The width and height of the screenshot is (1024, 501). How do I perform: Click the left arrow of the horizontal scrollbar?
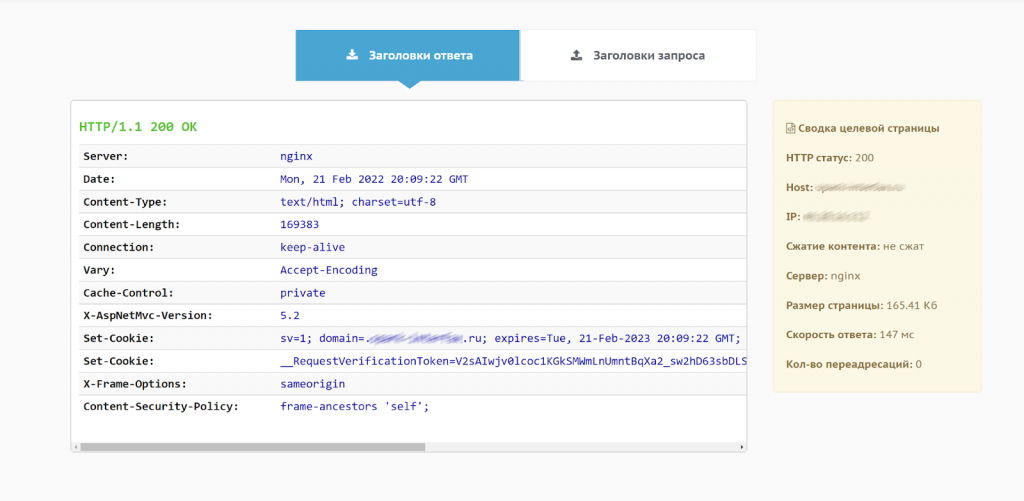click(x=76, y=447)
